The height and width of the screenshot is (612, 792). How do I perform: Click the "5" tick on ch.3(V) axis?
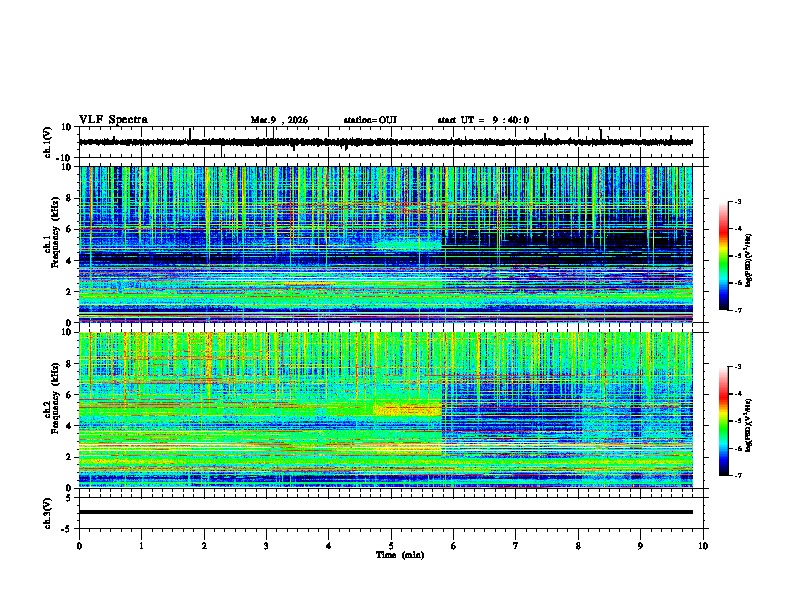point(69,498)
